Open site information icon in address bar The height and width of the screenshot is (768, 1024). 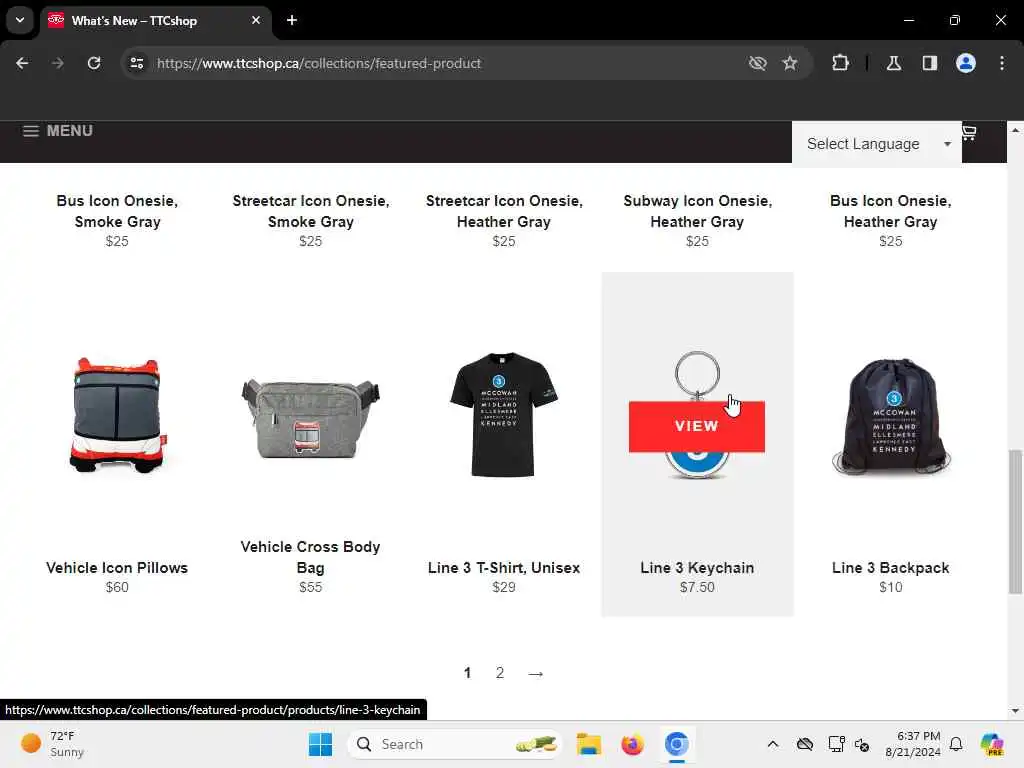pyautogui.click(x=136, y=63)
